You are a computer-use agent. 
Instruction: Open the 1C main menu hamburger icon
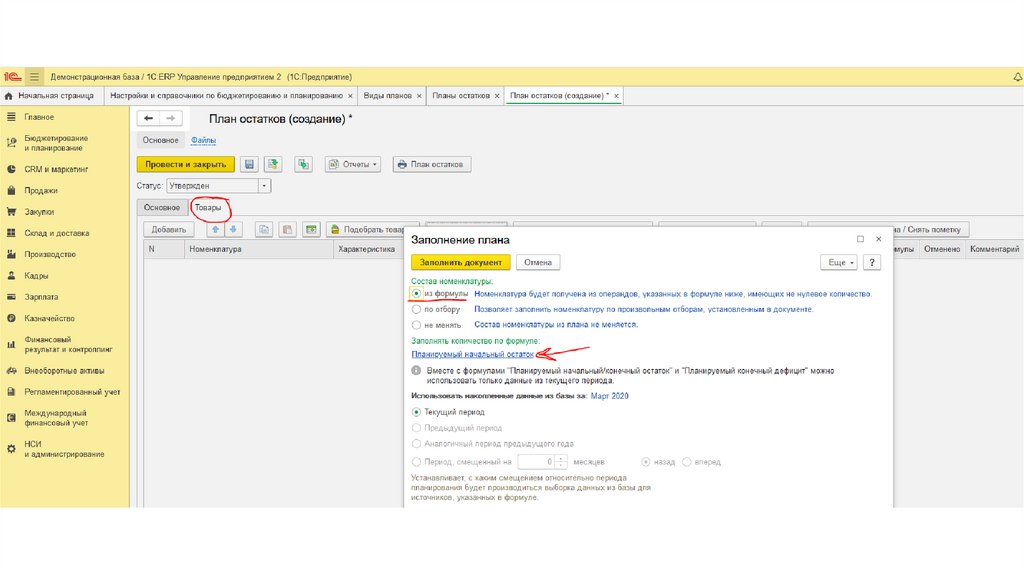(x=34, y=76)
